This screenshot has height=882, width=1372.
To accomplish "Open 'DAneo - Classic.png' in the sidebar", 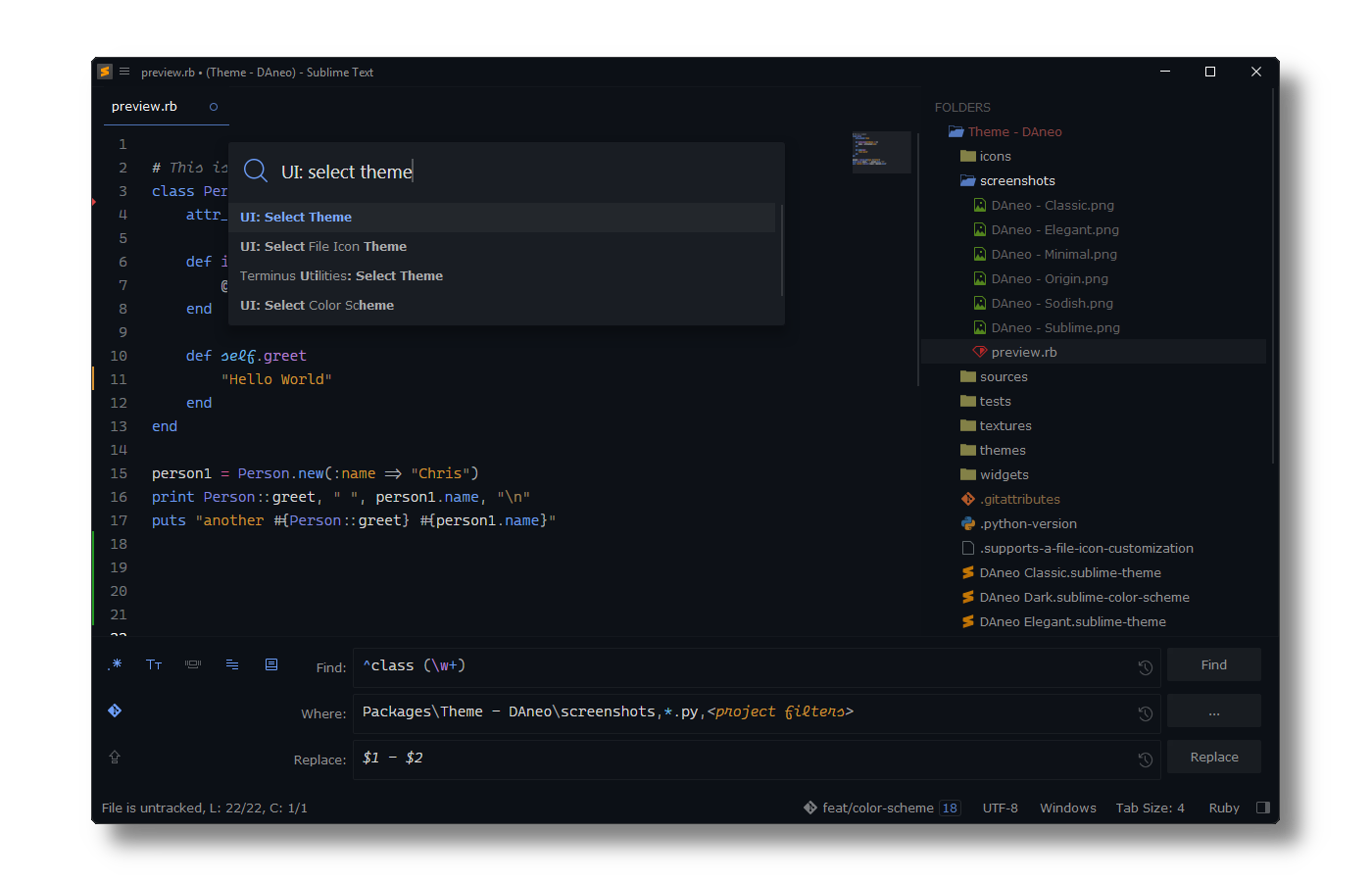I will [1053, 205].
